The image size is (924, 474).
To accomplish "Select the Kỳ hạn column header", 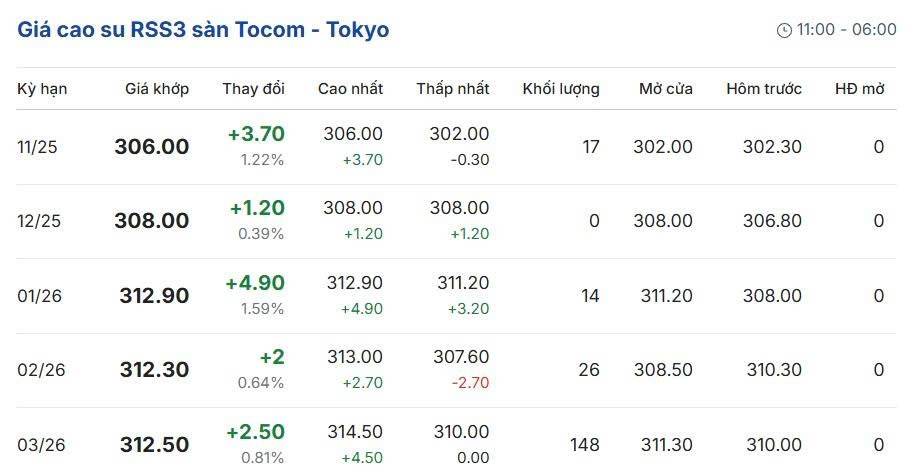I will pyautogui.click(x=42, y=89).
